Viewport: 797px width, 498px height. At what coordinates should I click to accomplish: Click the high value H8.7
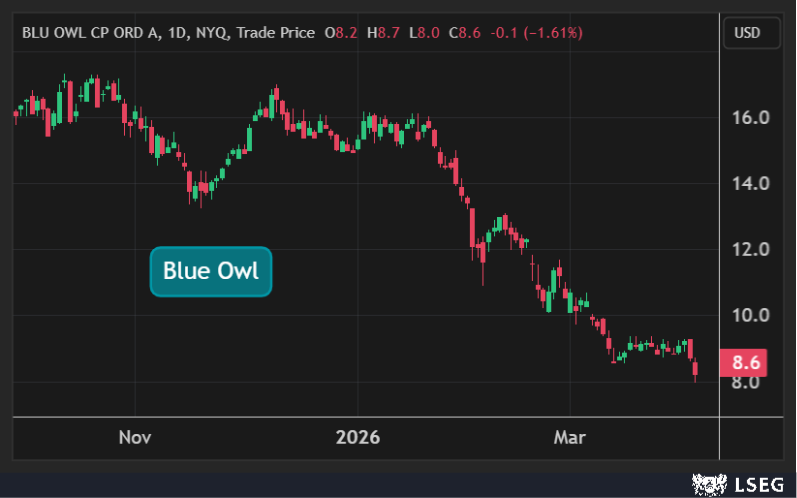(x=384, y=34)
